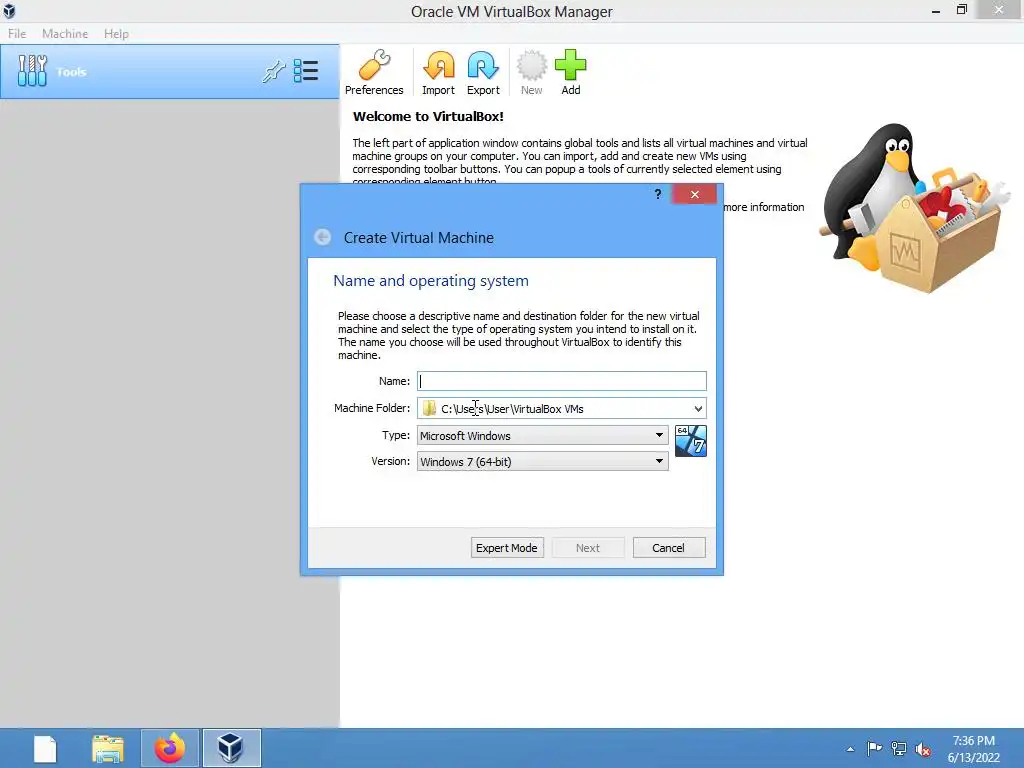Click the "Welcome to VirtualBox!" heading
The image size is (1024, 768).
tap(428, 116)
